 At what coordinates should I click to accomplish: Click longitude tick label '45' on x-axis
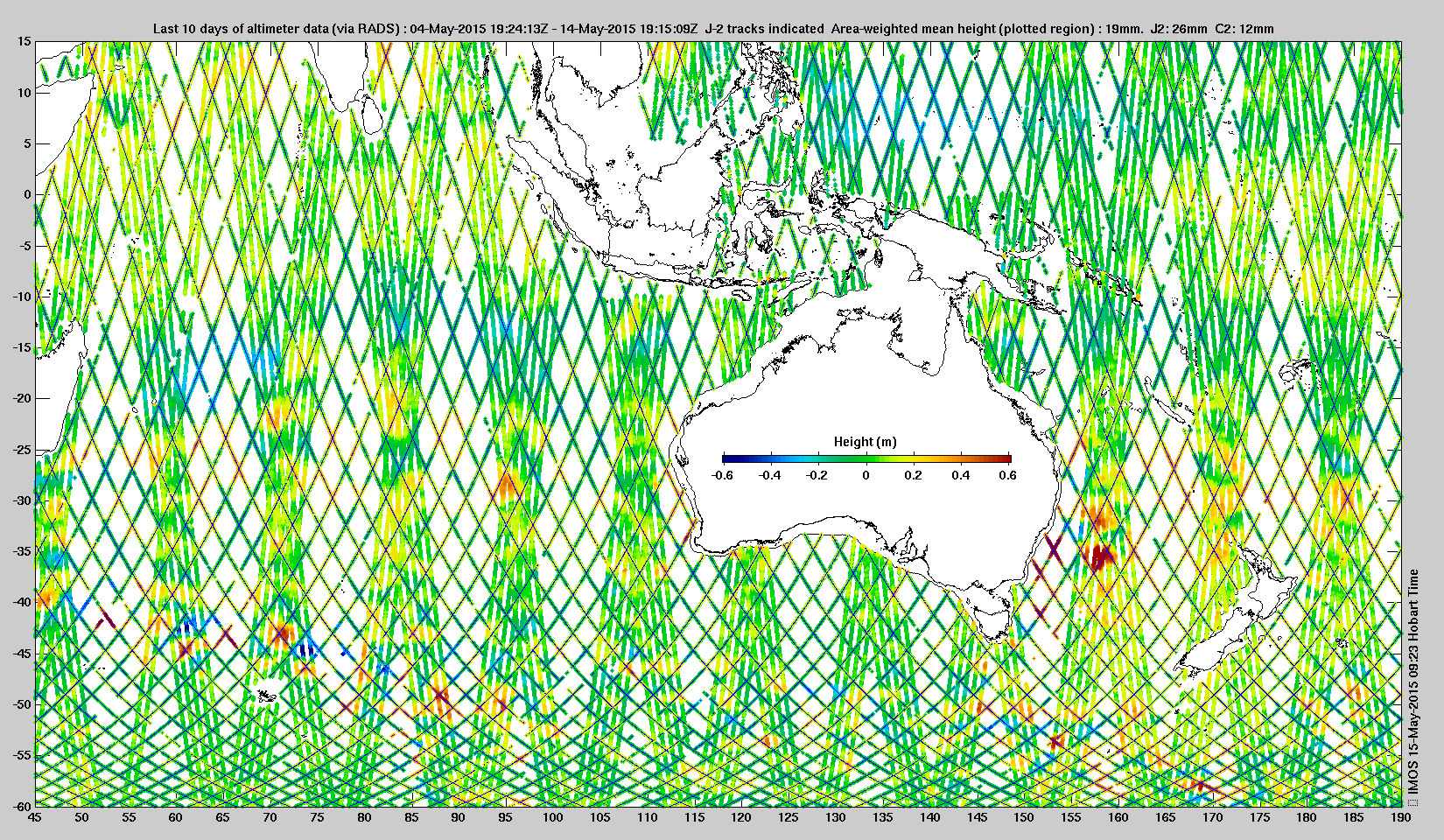click(x=34, y=818)
